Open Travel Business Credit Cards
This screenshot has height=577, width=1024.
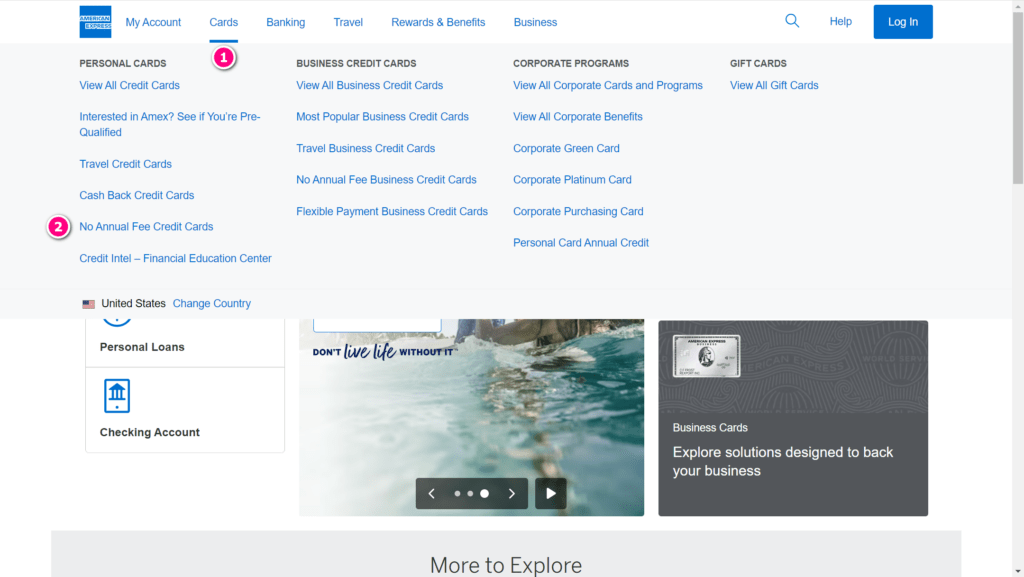[x=365, y=148]
